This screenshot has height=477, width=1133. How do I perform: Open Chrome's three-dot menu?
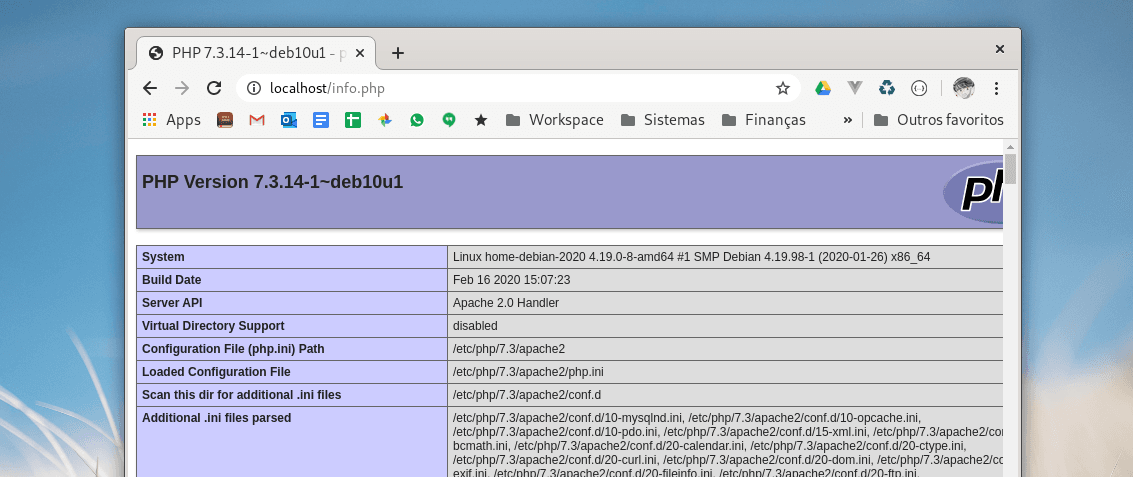(996, 88)
